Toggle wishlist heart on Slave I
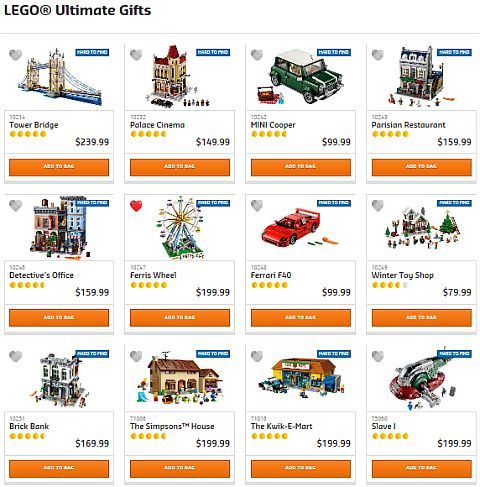Image resolution: width=480 pixels, height=487 pixels. coord(378,356)
